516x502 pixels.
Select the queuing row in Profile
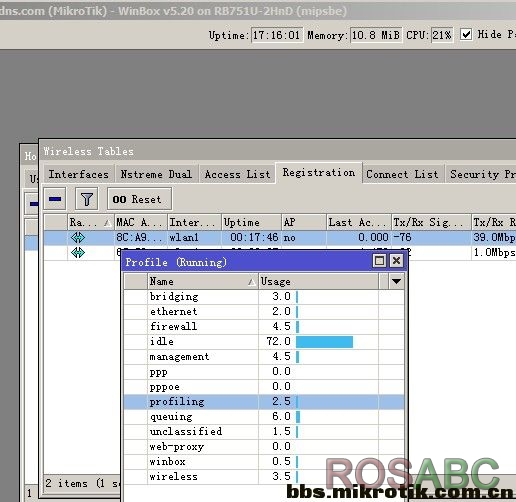point(264,417)
